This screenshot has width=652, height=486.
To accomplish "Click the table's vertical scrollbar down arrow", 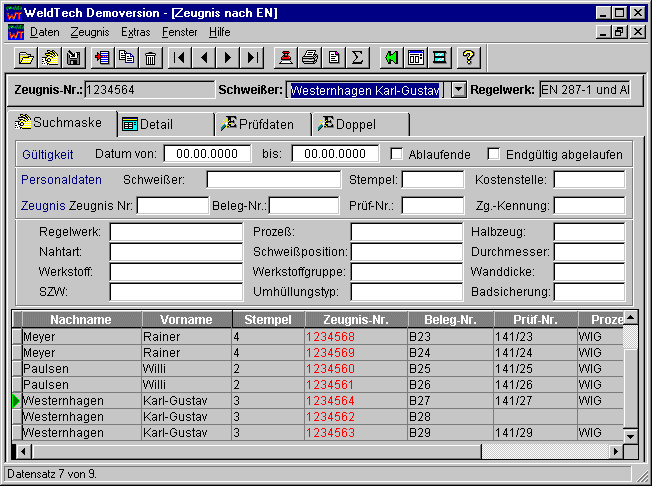I will point(630,436).
